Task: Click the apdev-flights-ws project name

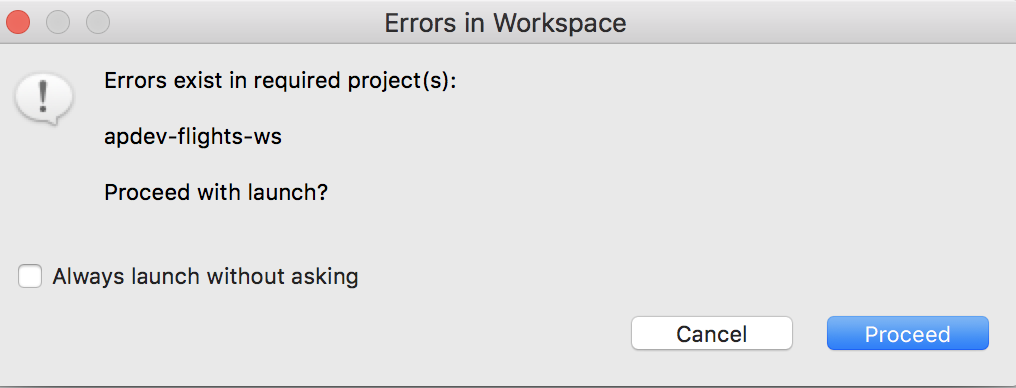Action: tap(193, 137)
